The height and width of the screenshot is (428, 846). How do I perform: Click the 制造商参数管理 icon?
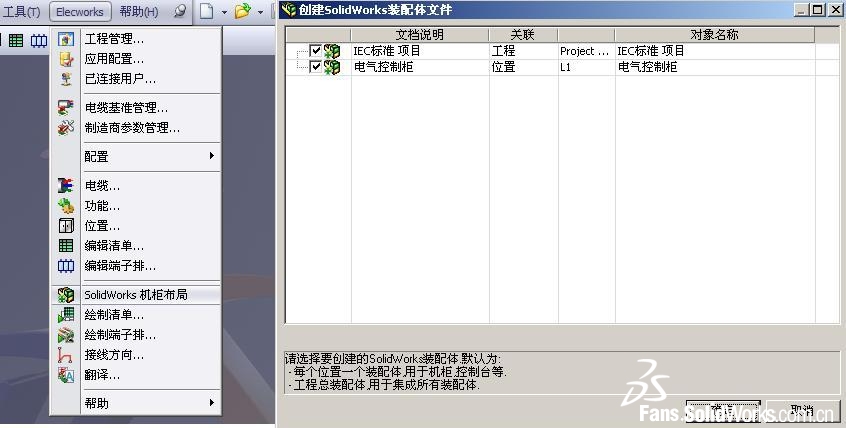[66, 127]
